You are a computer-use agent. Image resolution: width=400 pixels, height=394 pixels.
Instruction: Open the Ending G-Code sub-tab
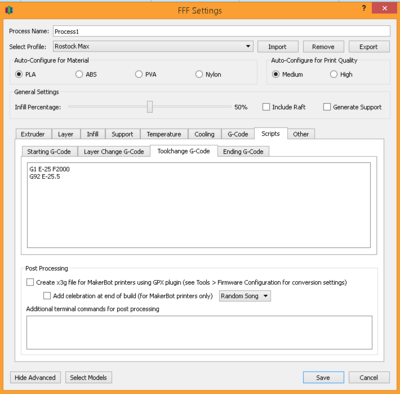point(243,151)
